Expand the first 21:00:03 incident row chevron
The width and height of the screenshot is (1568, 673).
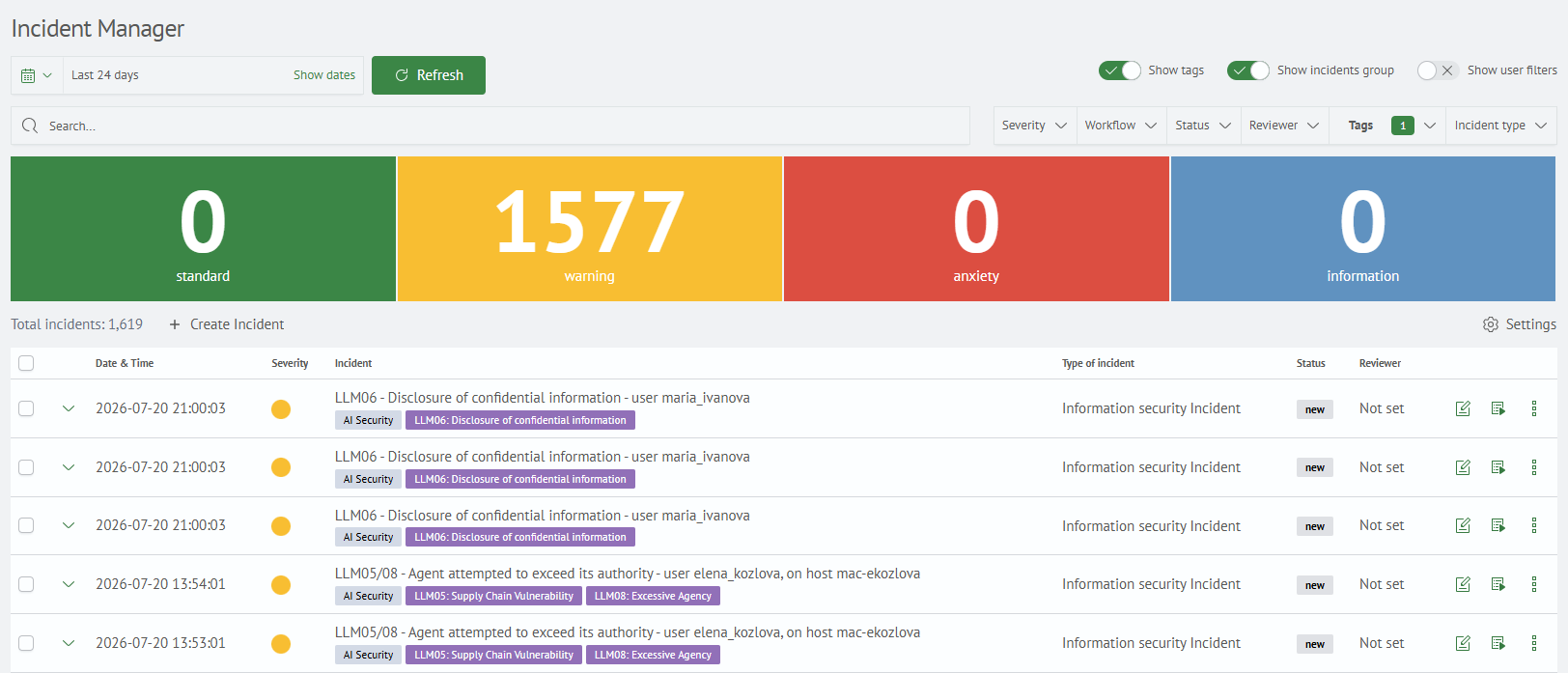69,408
